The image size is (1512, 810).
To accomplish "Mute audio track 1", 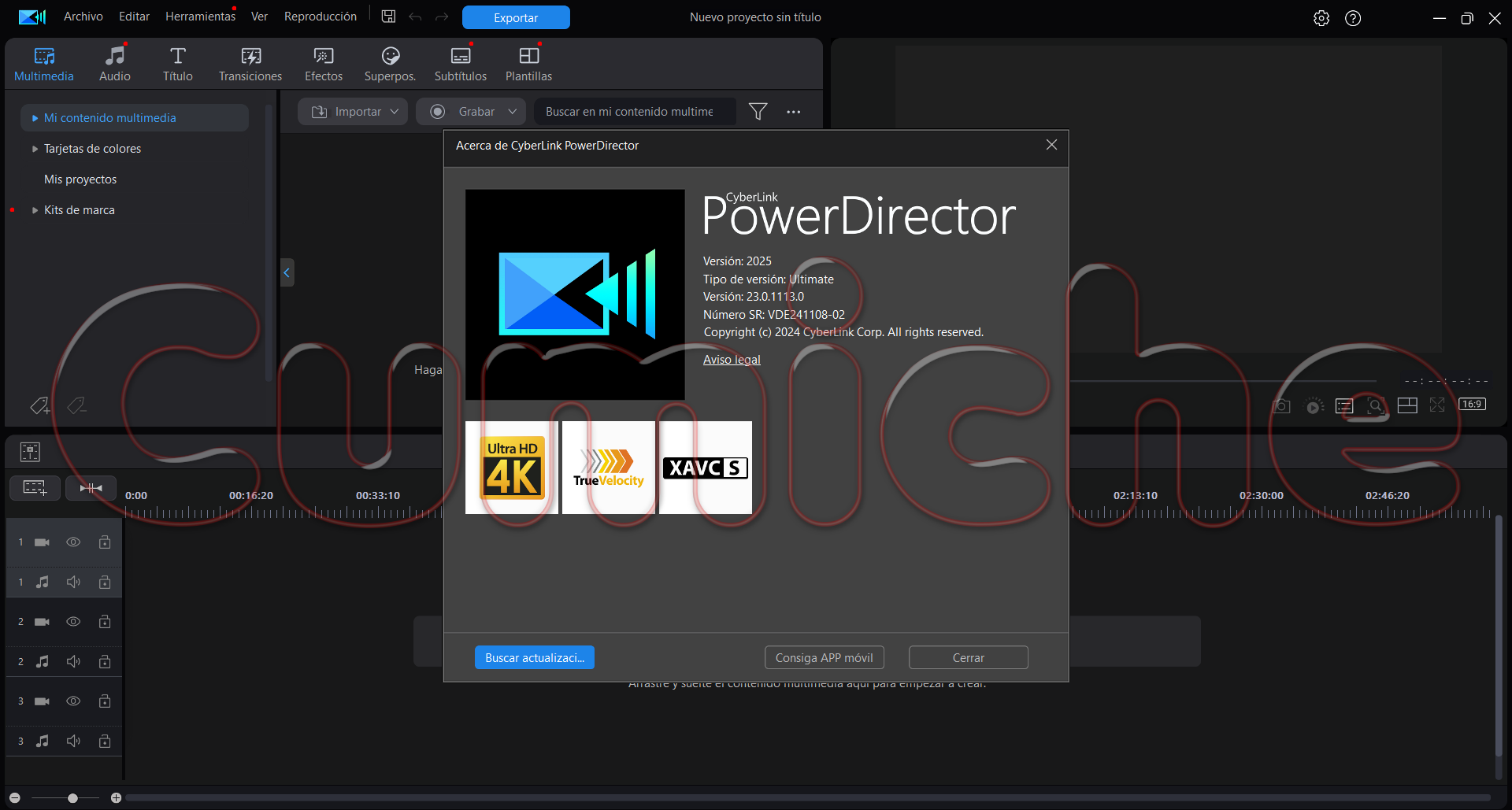I will (73, 583).
